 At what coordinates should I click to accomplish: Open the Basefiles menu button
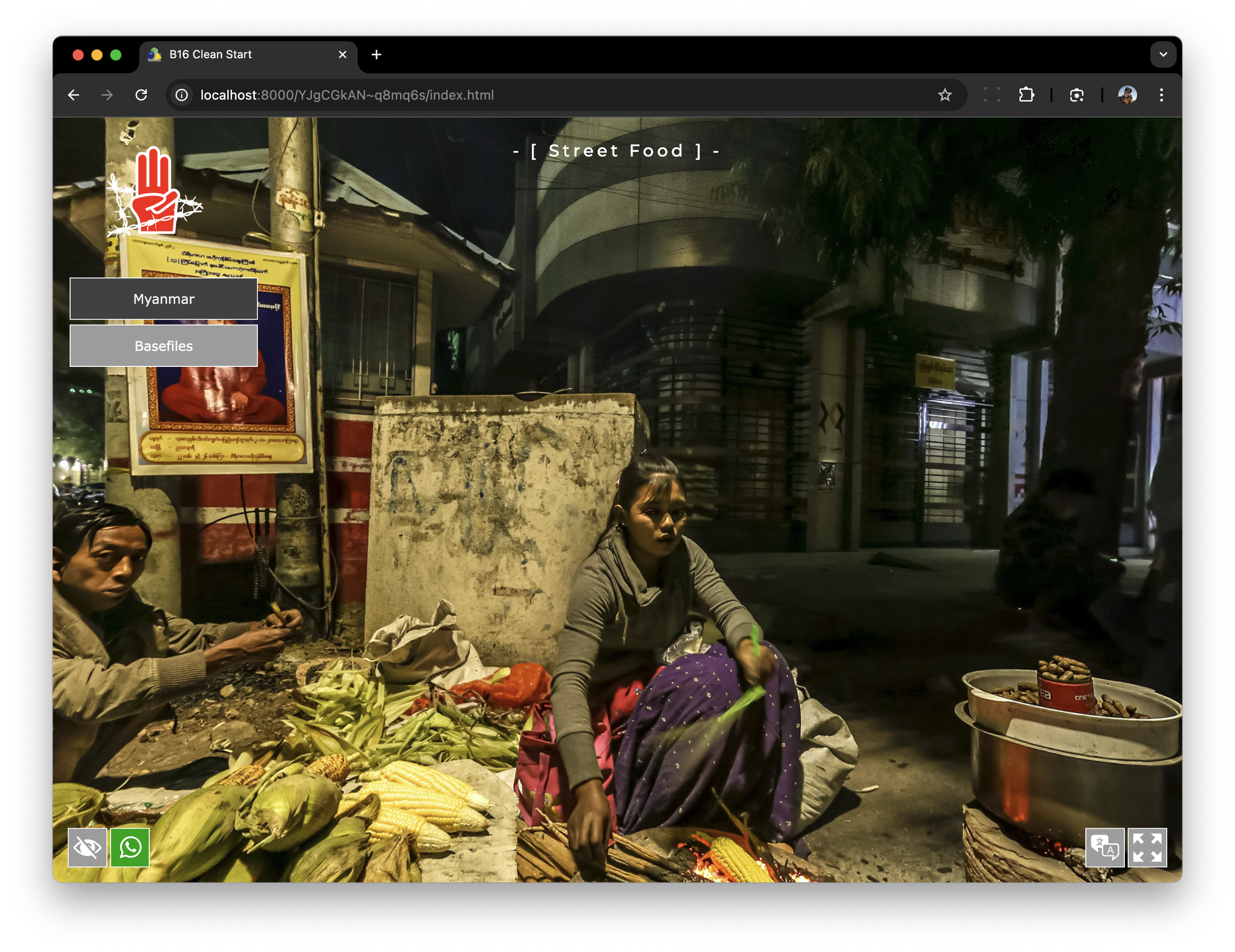tap(164, 346)
